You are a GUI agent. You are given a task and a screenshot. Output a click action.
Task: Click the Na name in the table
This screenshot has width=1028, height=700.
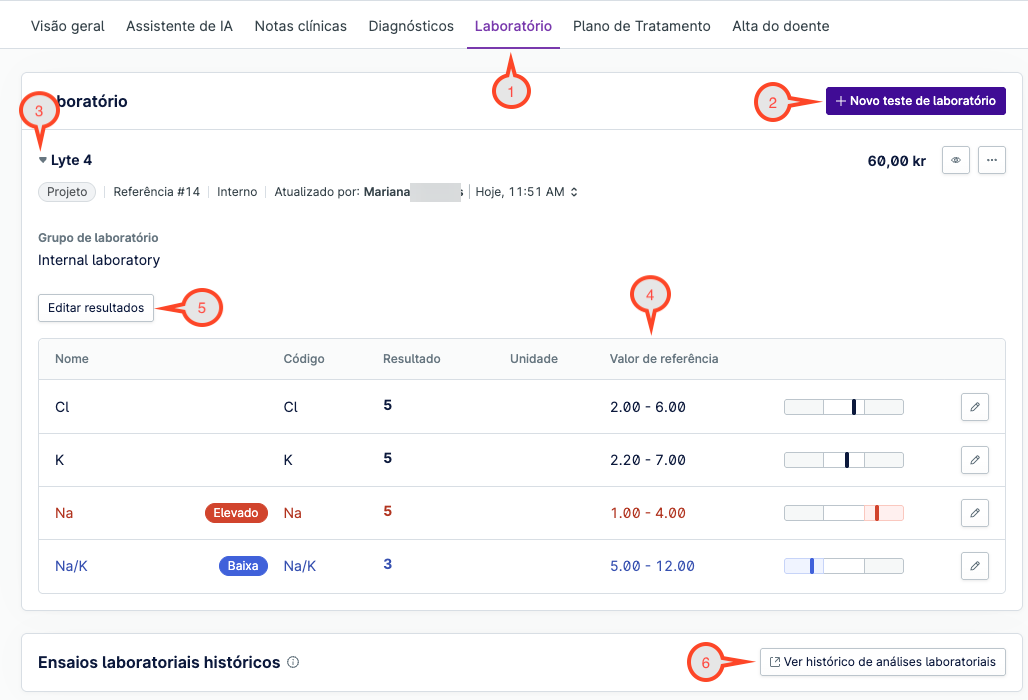click(64, 513)
